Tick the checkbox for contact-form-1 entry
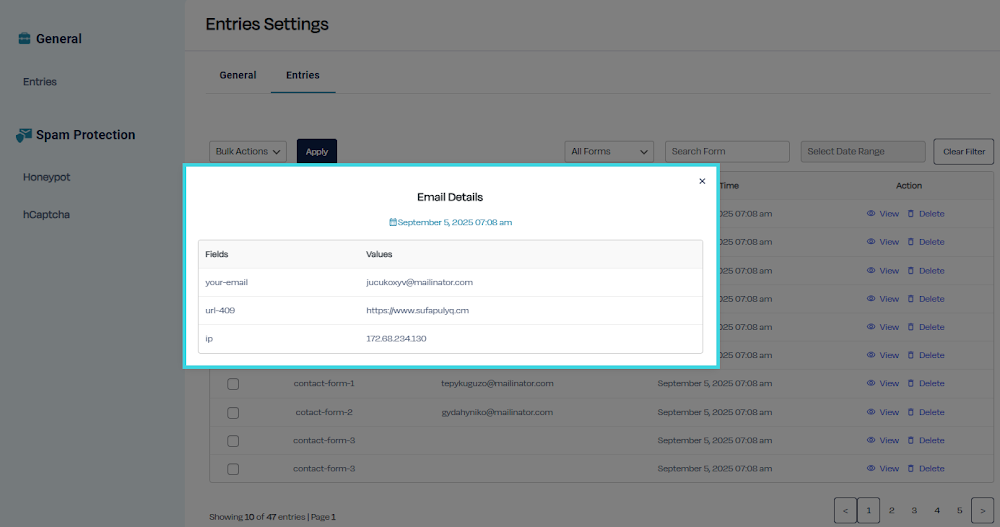The width and height of the screenshot is (1000, 527). pyautogui.click(x=233, y=384)
